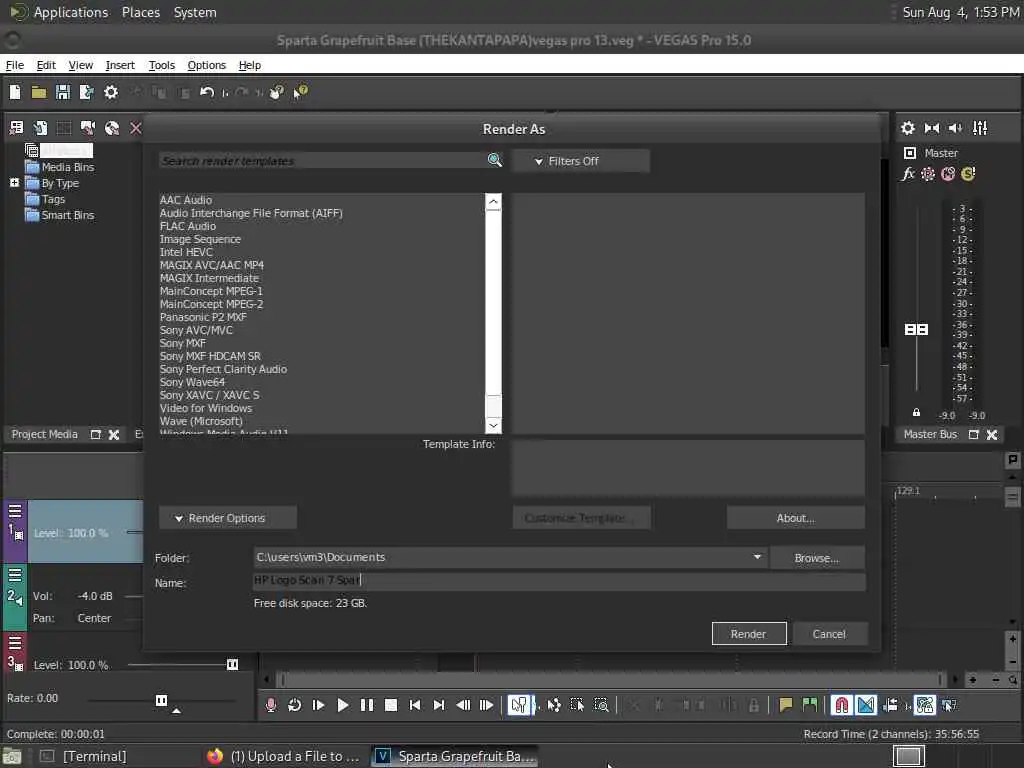
Task: Toggle Lock Envelopes to Events icon
Action: [x=925, y=705]
